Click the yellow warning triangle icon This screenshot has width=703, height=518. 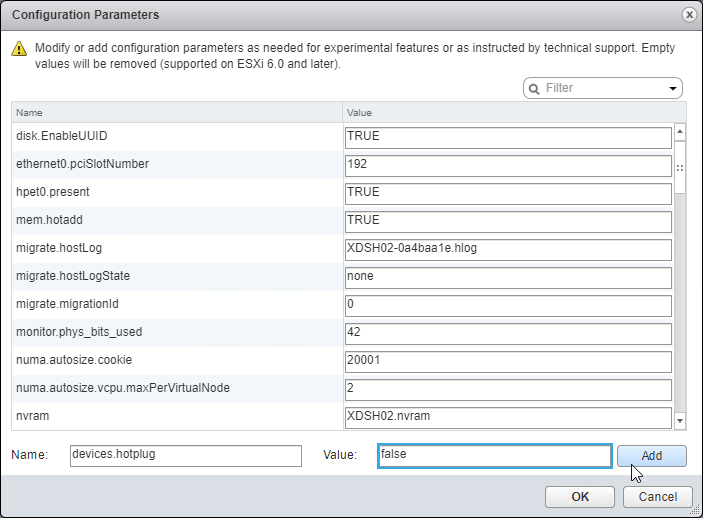(19, 49)
